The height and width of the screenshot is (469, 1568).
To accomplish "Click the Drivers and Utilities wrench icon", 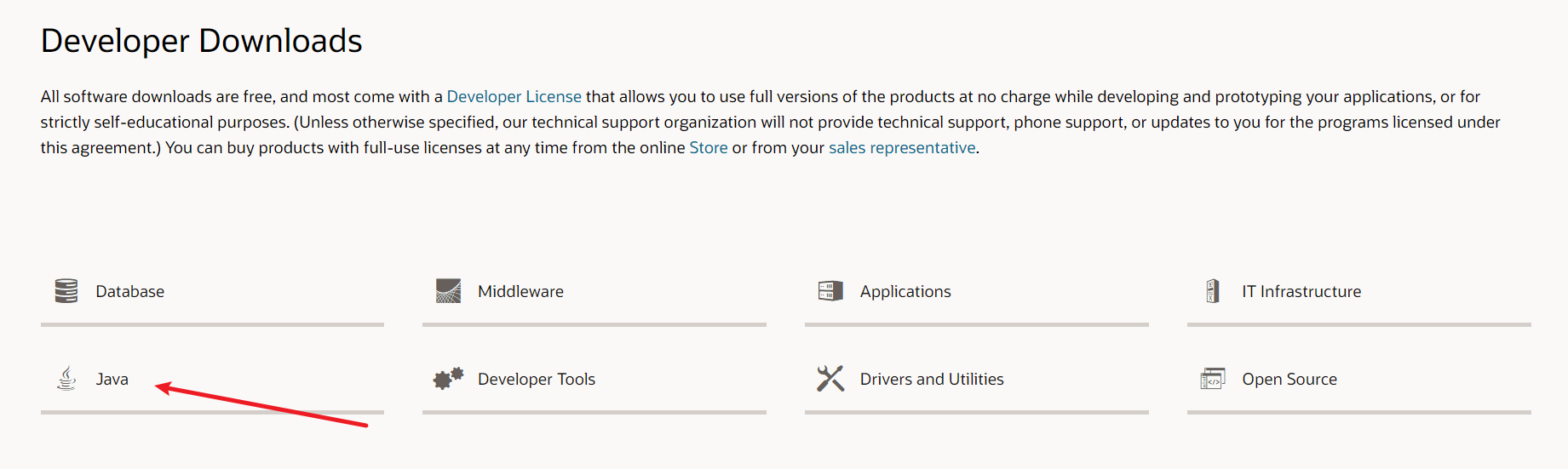I will click(x=830, y=378).
